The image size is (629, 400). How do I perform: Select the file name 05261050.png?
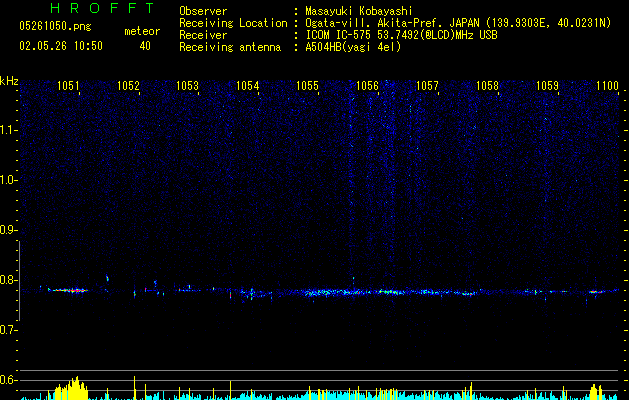pyautogui.click(x=55, y=26)
